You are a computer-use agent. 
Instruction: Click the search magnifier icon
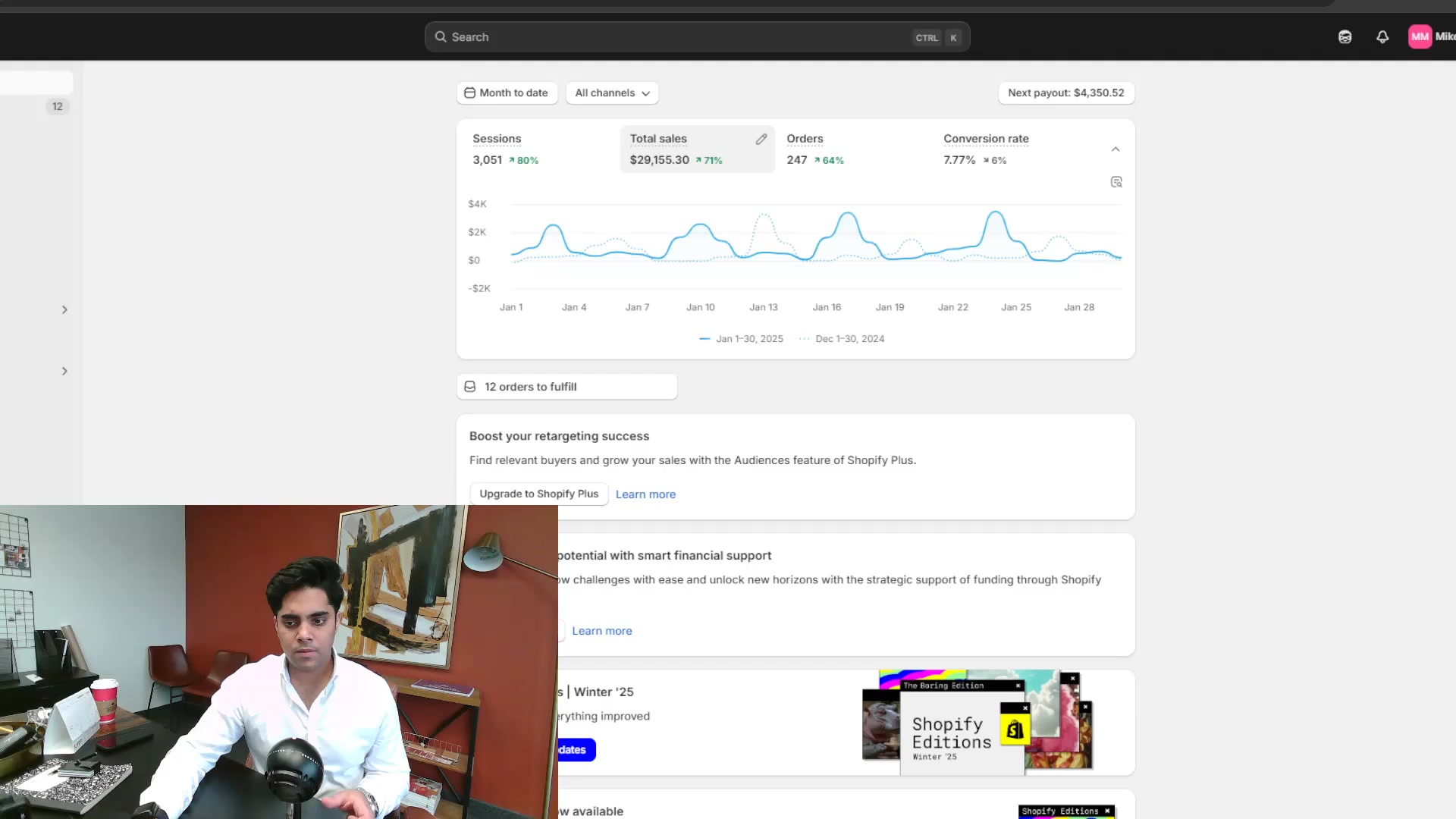pyautogui.click(x=440, y=36)
